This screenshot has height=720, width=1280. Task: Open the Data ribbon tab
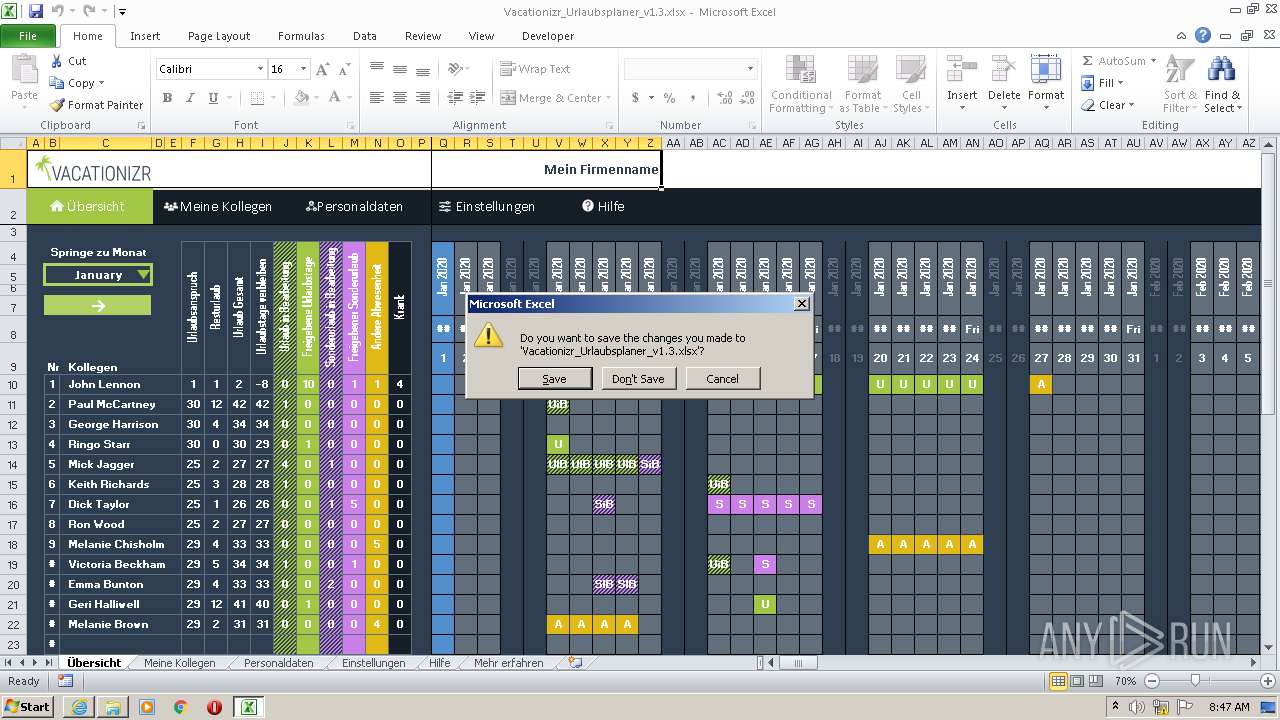[365, 36]
